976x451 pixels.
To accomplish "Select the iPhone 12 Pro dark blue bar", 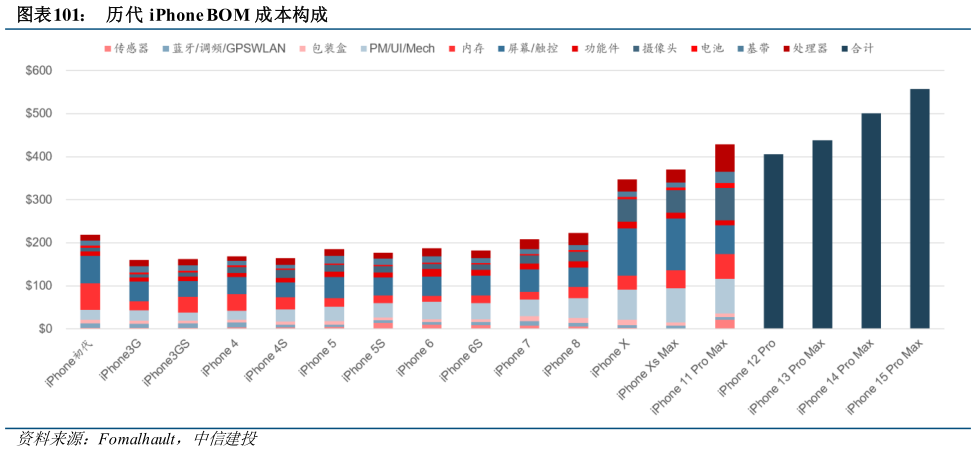I will click(x=773, y=241).
